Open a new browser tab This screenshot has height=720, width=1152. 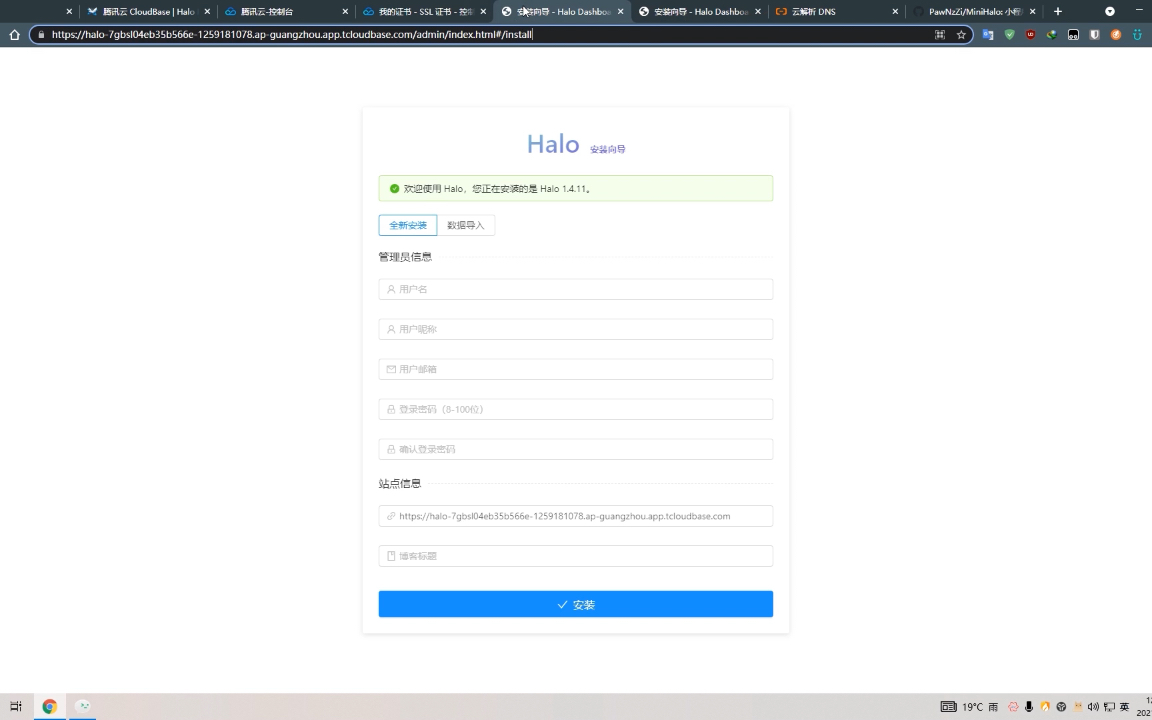(x=1057, y=12)
